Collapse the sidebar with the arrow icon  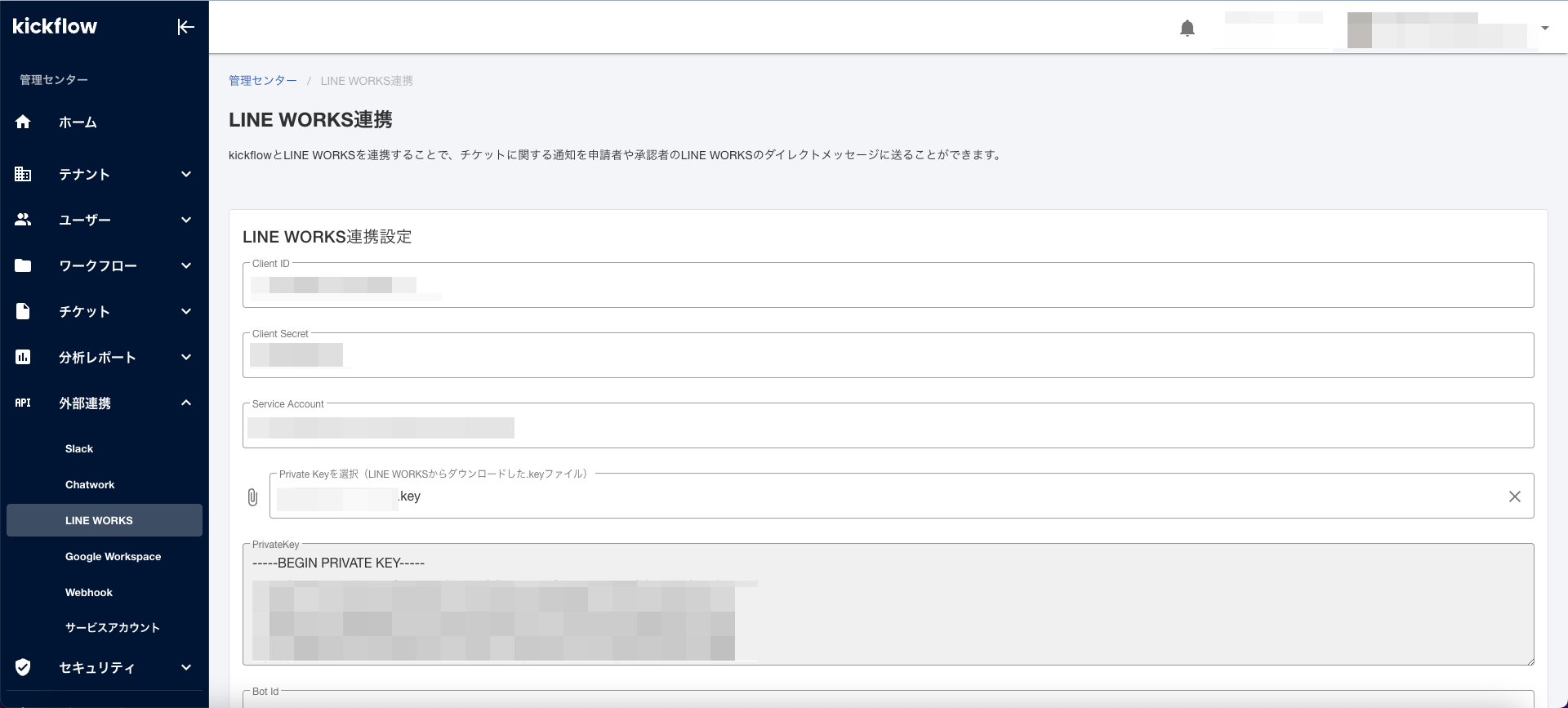point(185,27)
